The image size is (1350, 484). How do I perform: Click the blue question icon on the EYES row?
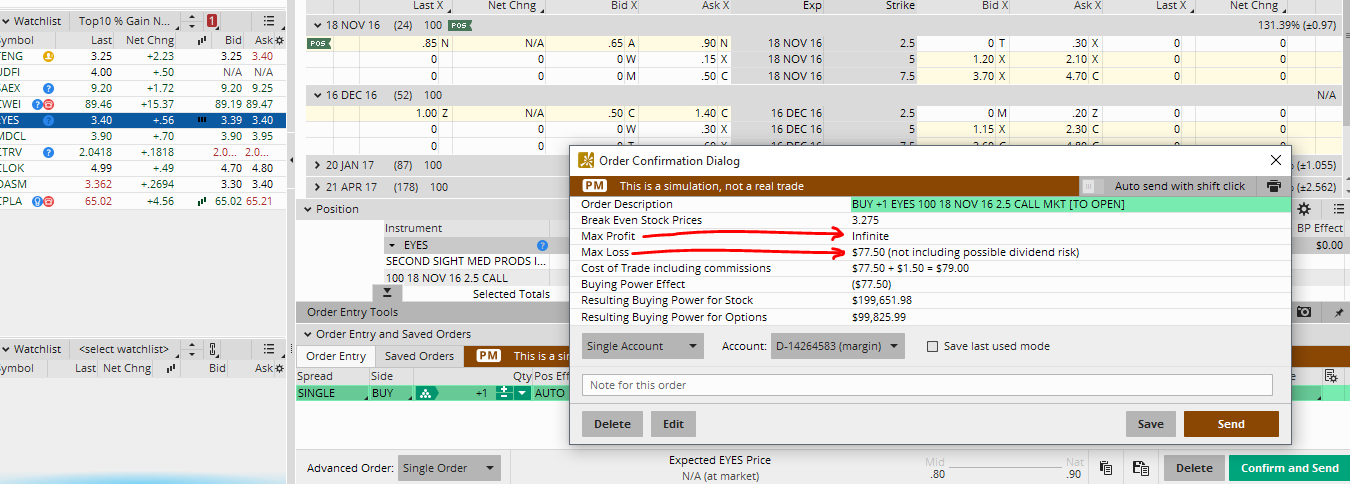[x=48, y=120]
